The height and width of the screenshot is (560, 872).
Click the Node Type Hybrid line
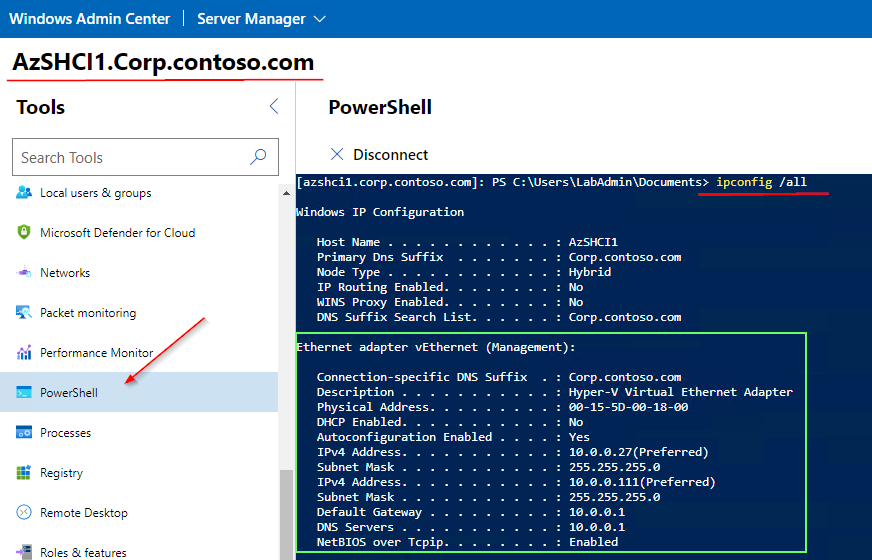(464, 272)
